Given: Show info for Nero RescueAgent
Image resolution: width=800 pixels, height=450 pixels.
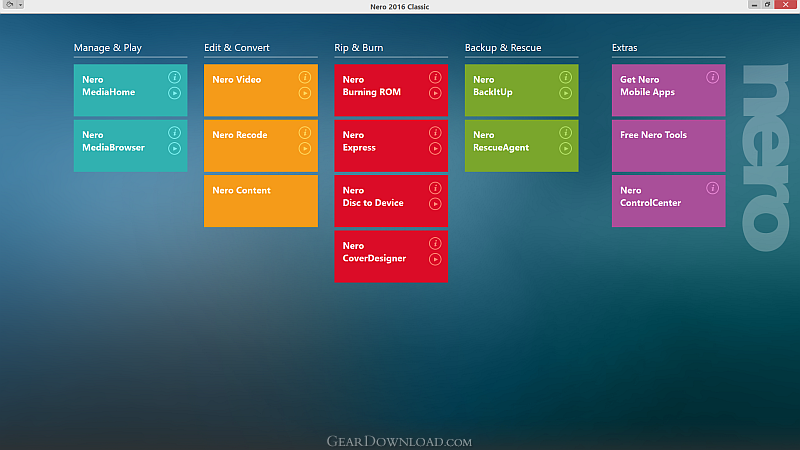Looking at the screenshot, I should click(565, 133).
